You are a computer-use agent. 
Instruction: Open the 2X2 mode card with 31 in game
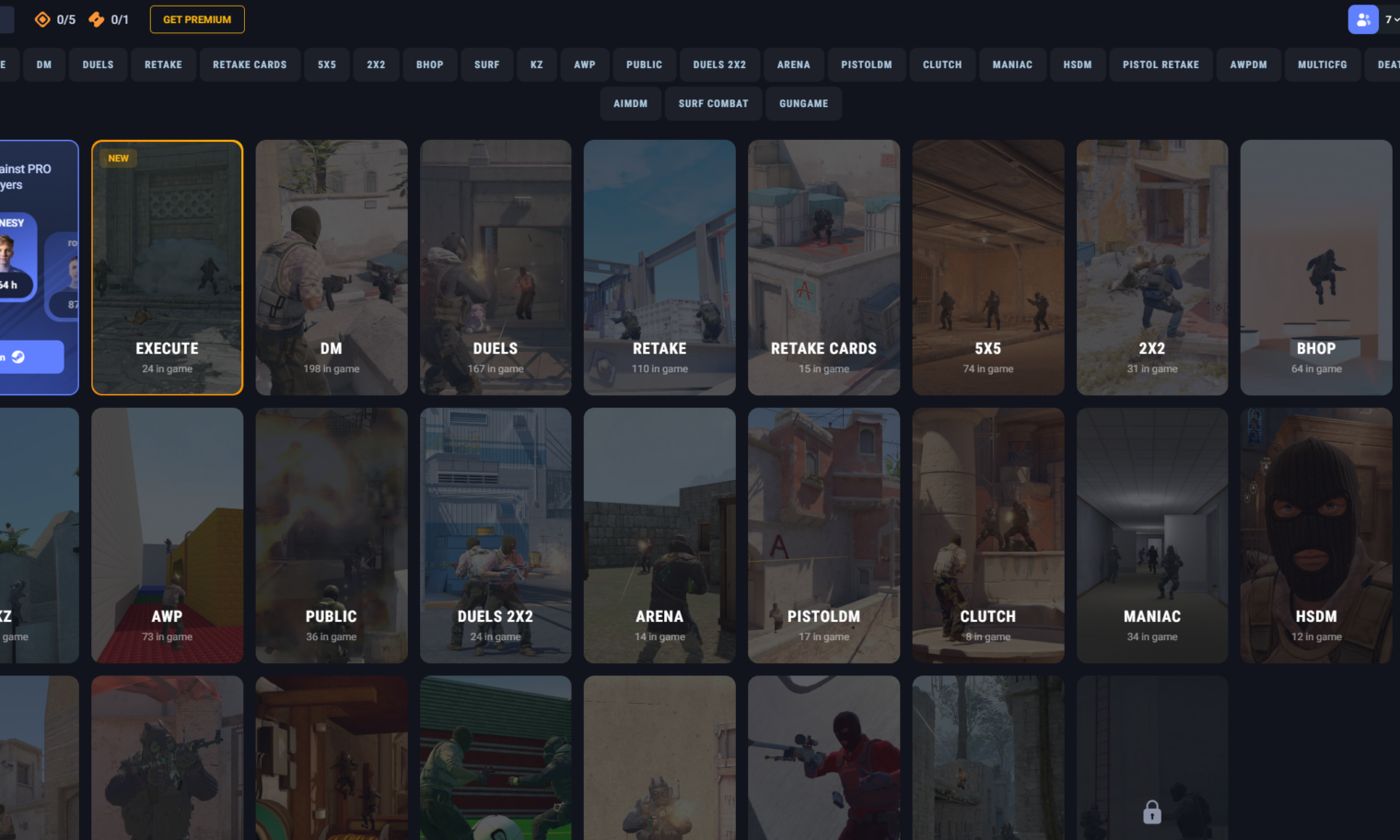point(1152,267)
